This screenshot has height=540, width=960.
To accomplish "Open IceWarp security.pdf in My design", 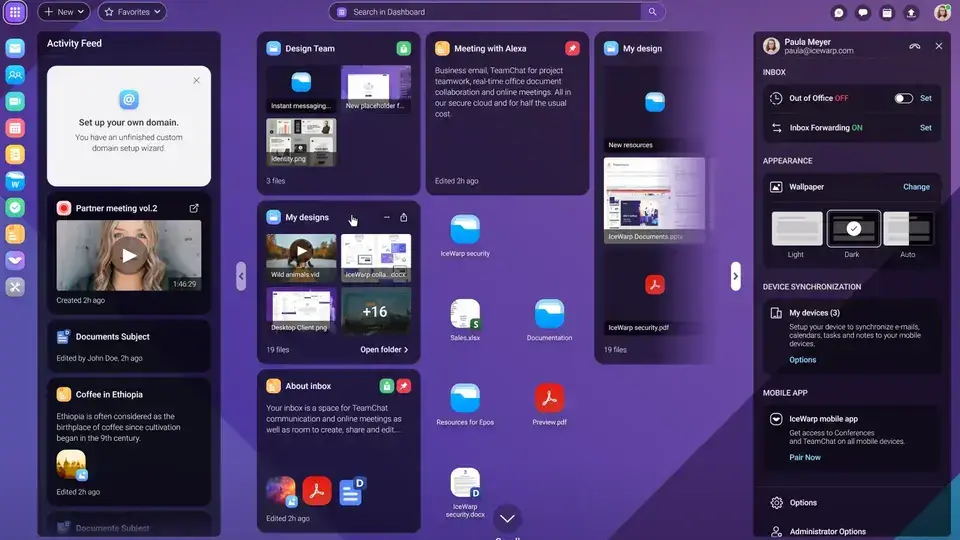I will point(654,294).
